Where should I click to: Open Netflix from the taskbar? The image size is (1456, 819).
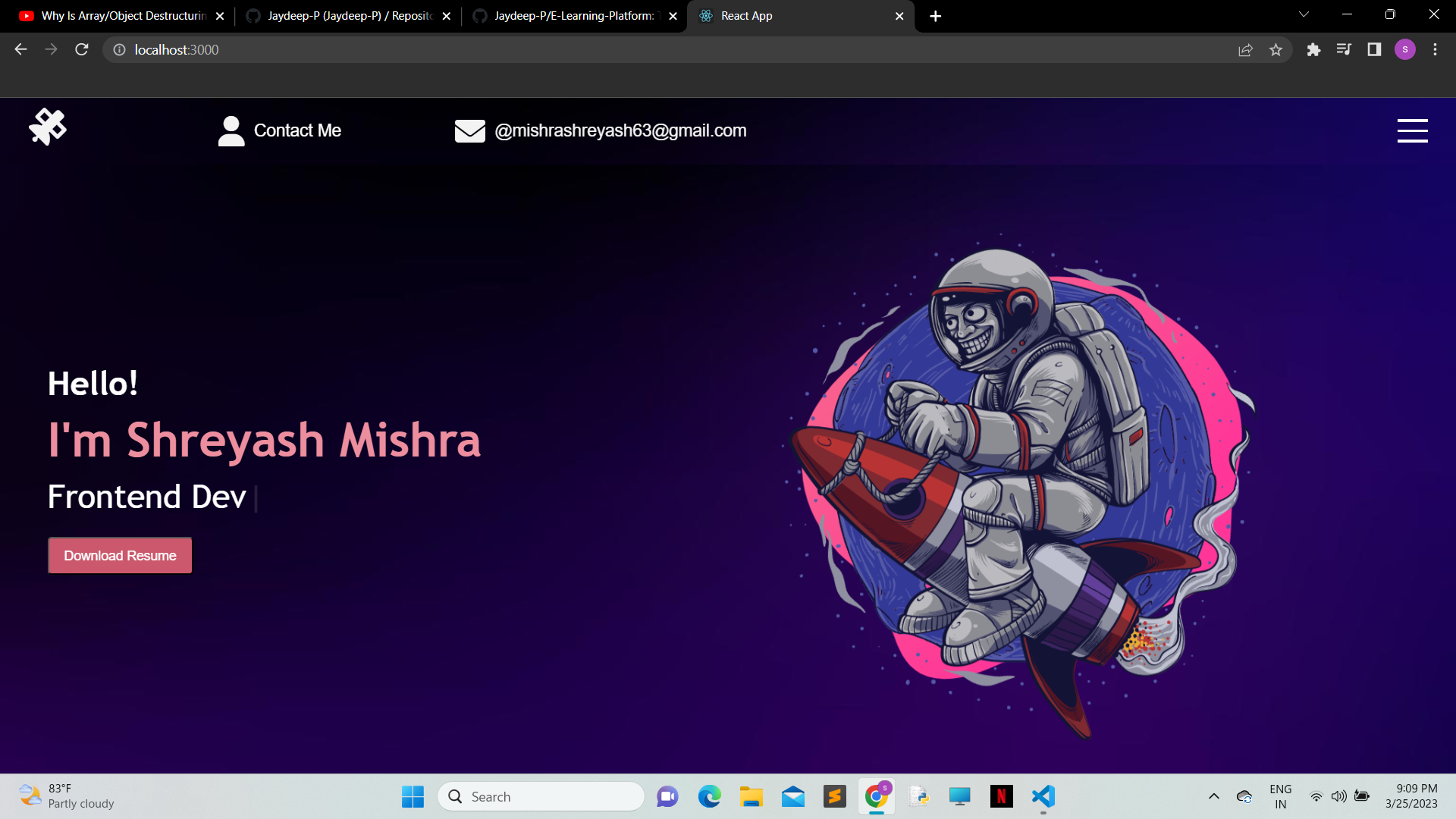[1001, 796]
